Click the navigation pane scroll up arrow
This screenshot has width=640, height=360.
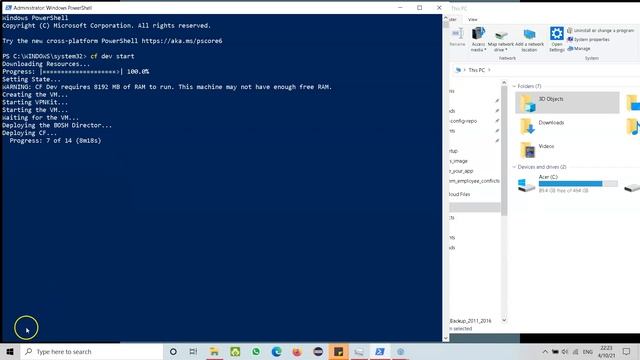pyautogui.click(x=504, y=83)
